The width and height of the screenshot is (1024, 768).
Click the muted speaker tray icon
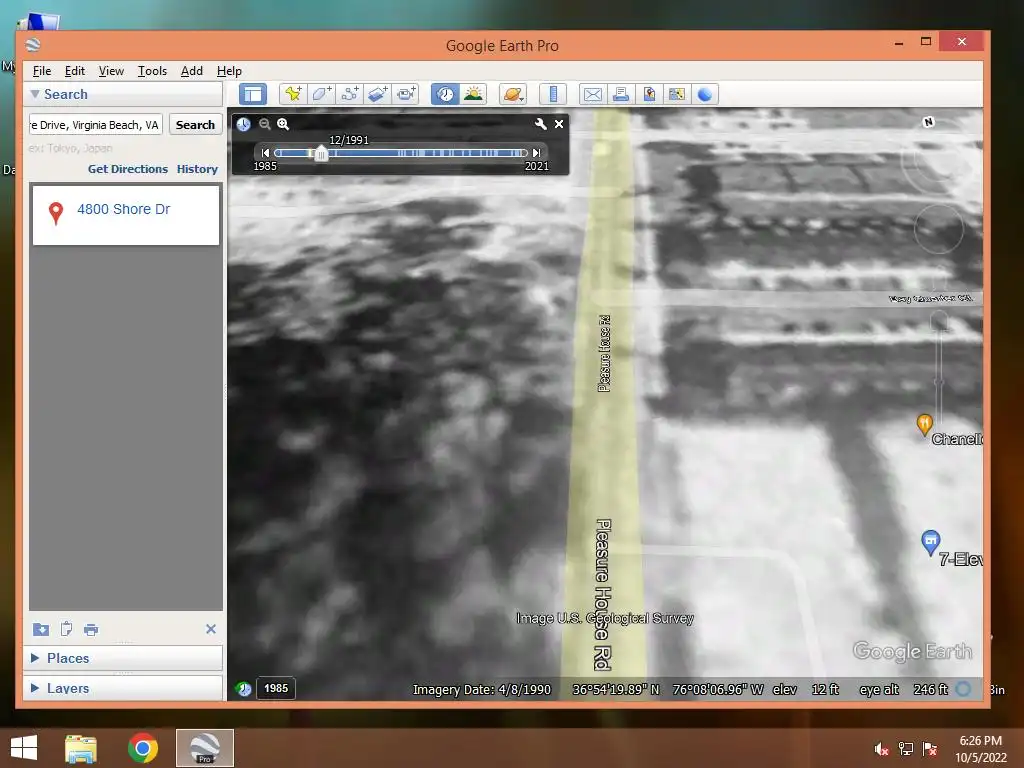point(882,749)
